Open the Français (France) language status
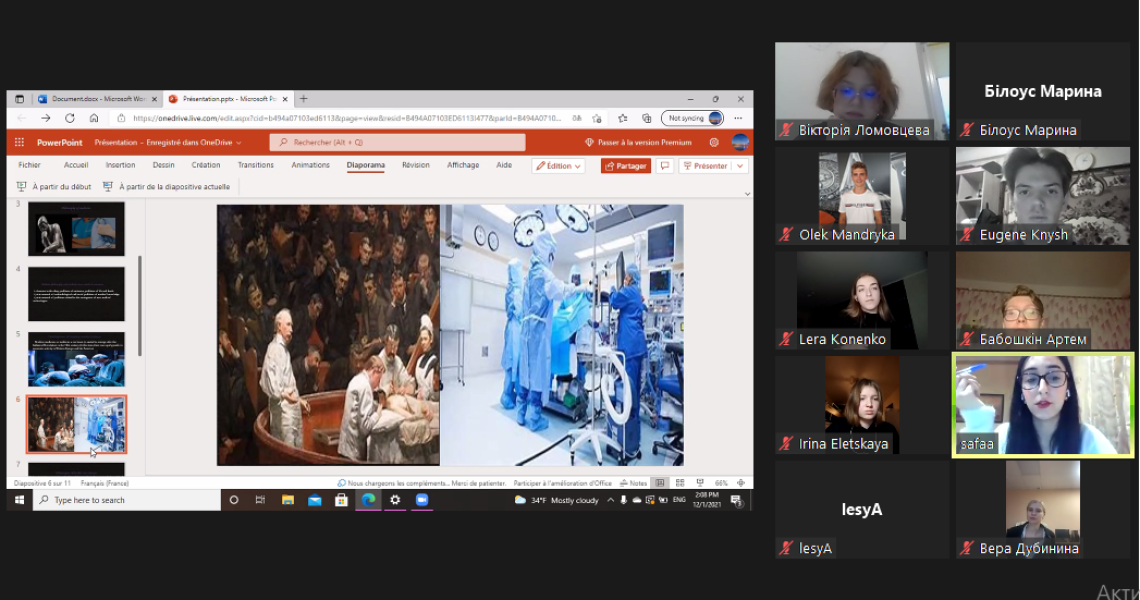 tap(105, 483)
